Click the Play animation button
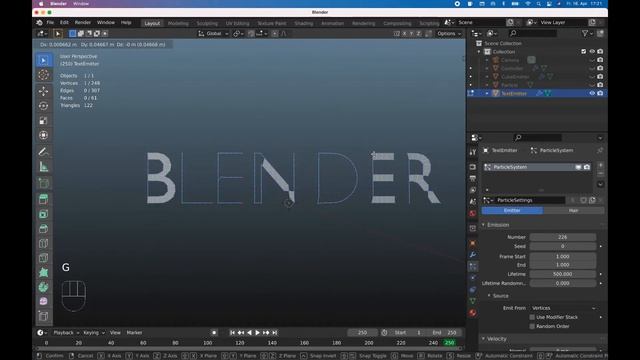640x360 pixels. coord(258,333)
